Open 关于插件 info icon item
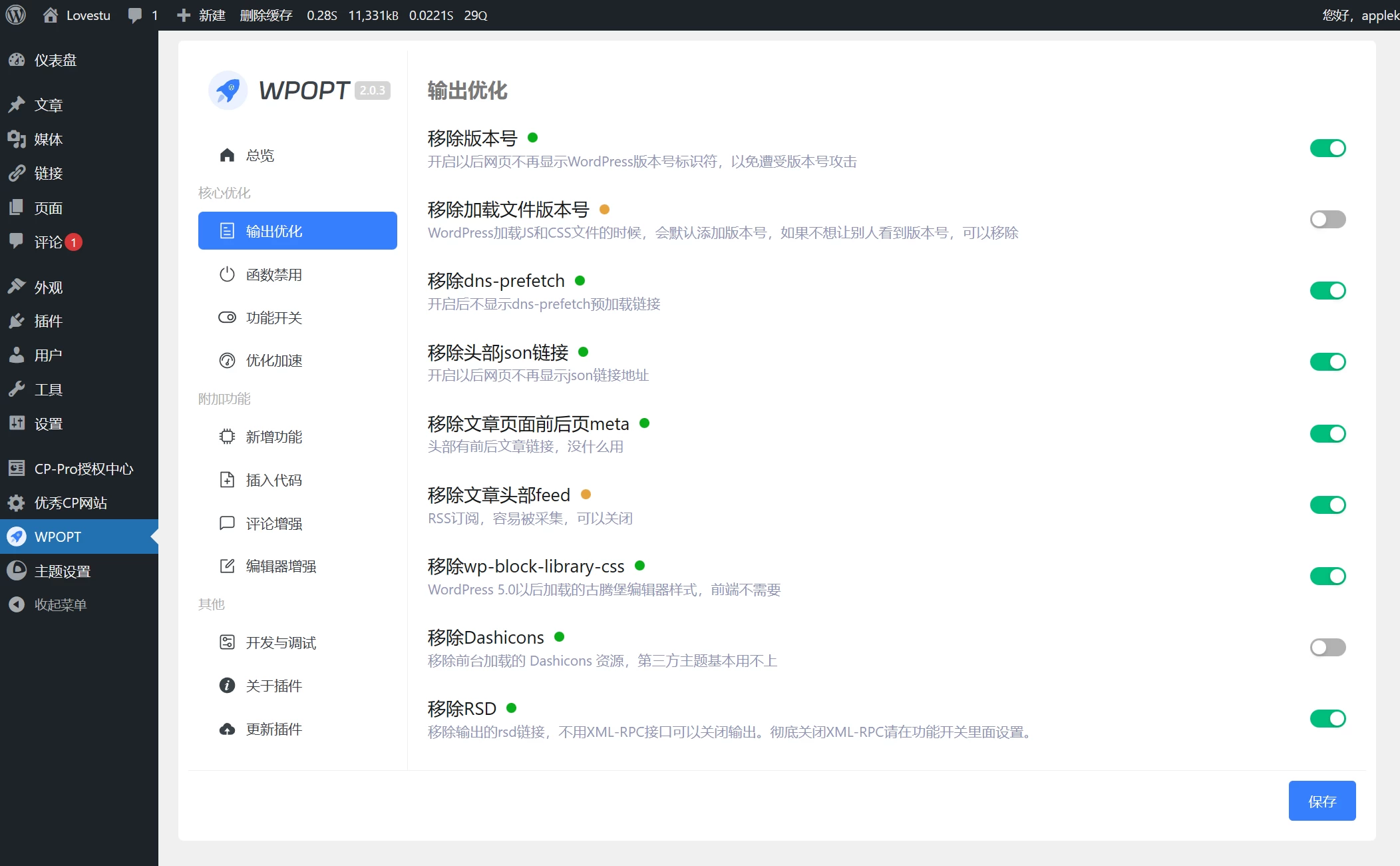Screen dimensions: 1400x866 [227, 686]
